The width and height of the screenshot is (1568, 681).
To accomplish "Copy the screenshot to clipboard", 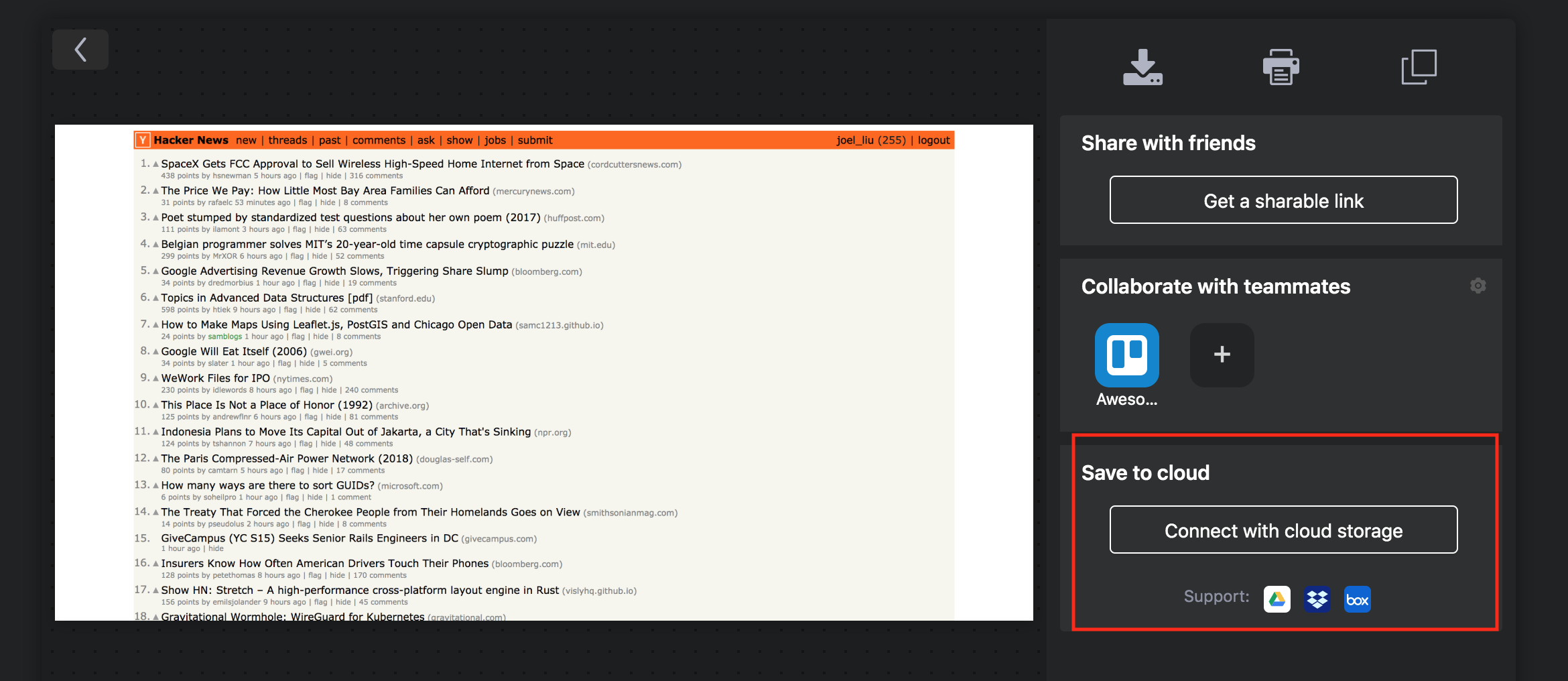I will coord(1420,66).
